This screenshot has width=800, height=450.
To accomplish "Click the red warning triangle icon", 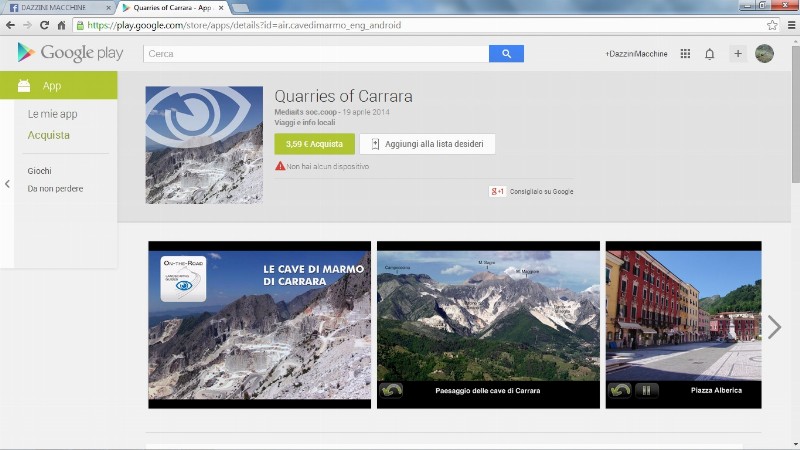I will click(280, 166).
